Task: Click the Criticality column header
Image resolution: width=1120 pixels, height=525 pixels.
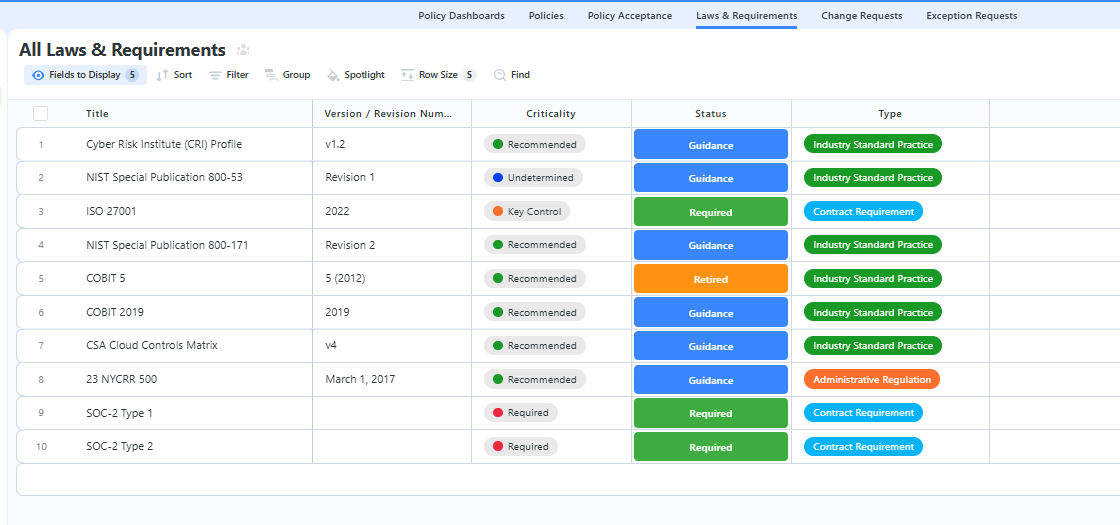Action: tap(551, 114)
